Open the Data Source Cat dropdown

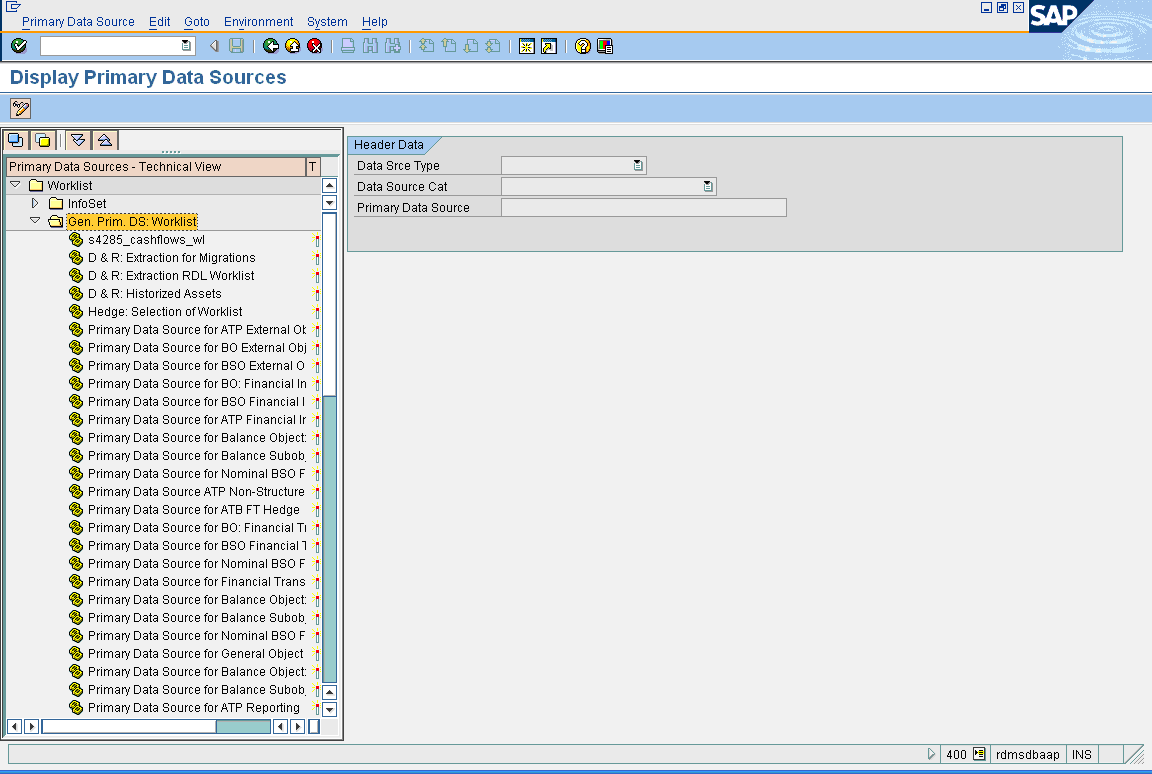[x=706, y=186]
